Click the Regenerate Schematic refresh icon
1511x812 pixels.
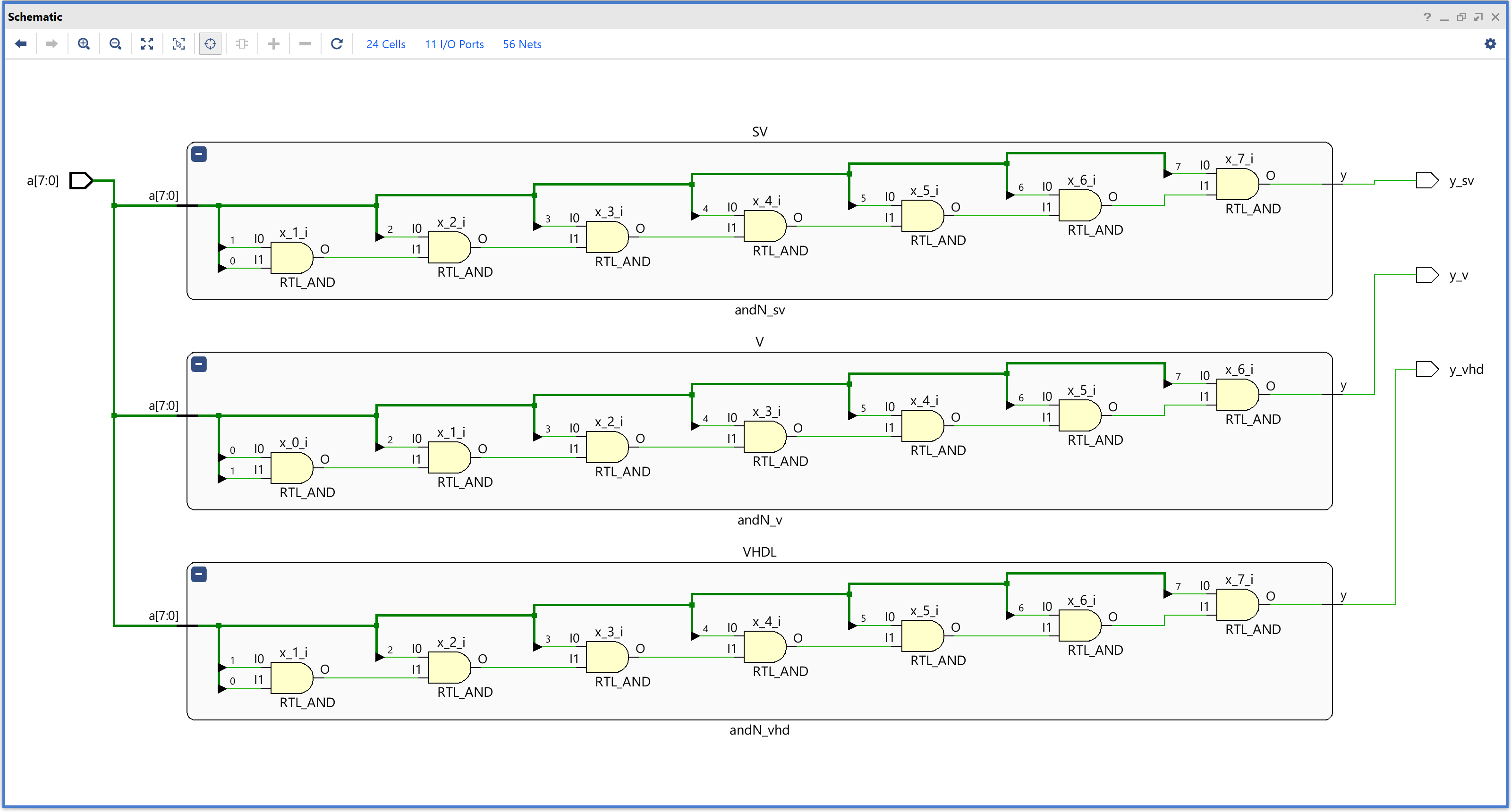coord(337,44)
